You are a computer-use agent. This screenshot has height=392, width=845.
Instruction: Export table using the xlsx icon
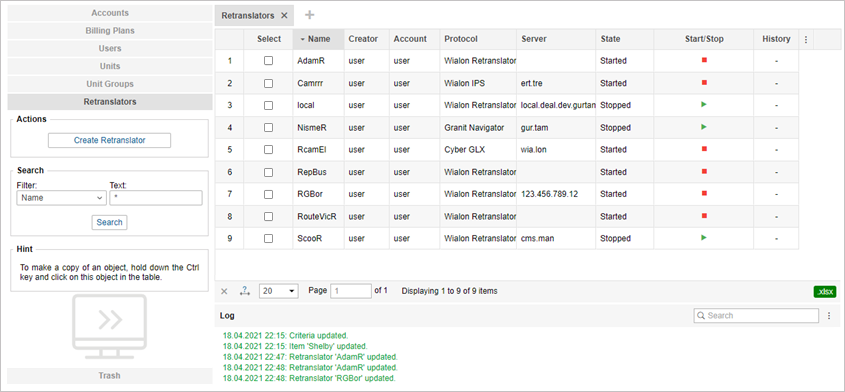(x=825, y=292)
